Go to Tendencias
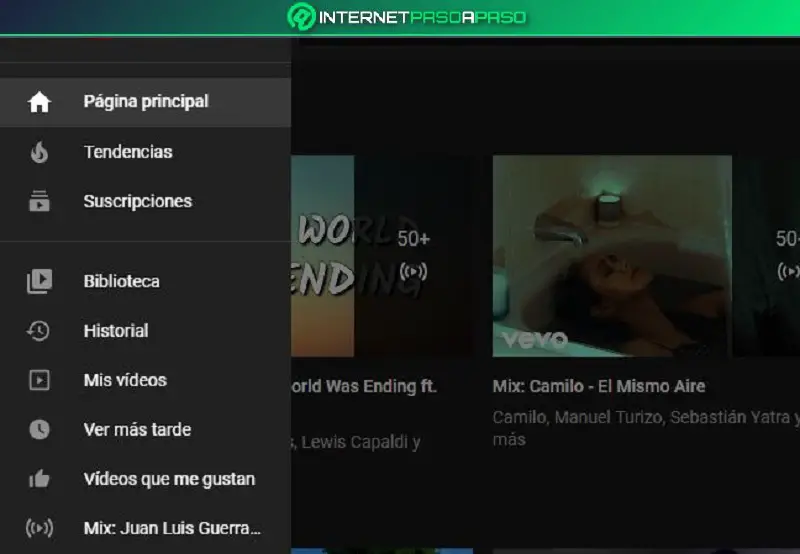The height and width of the screenshot is (554, 800). coord(145,152)
